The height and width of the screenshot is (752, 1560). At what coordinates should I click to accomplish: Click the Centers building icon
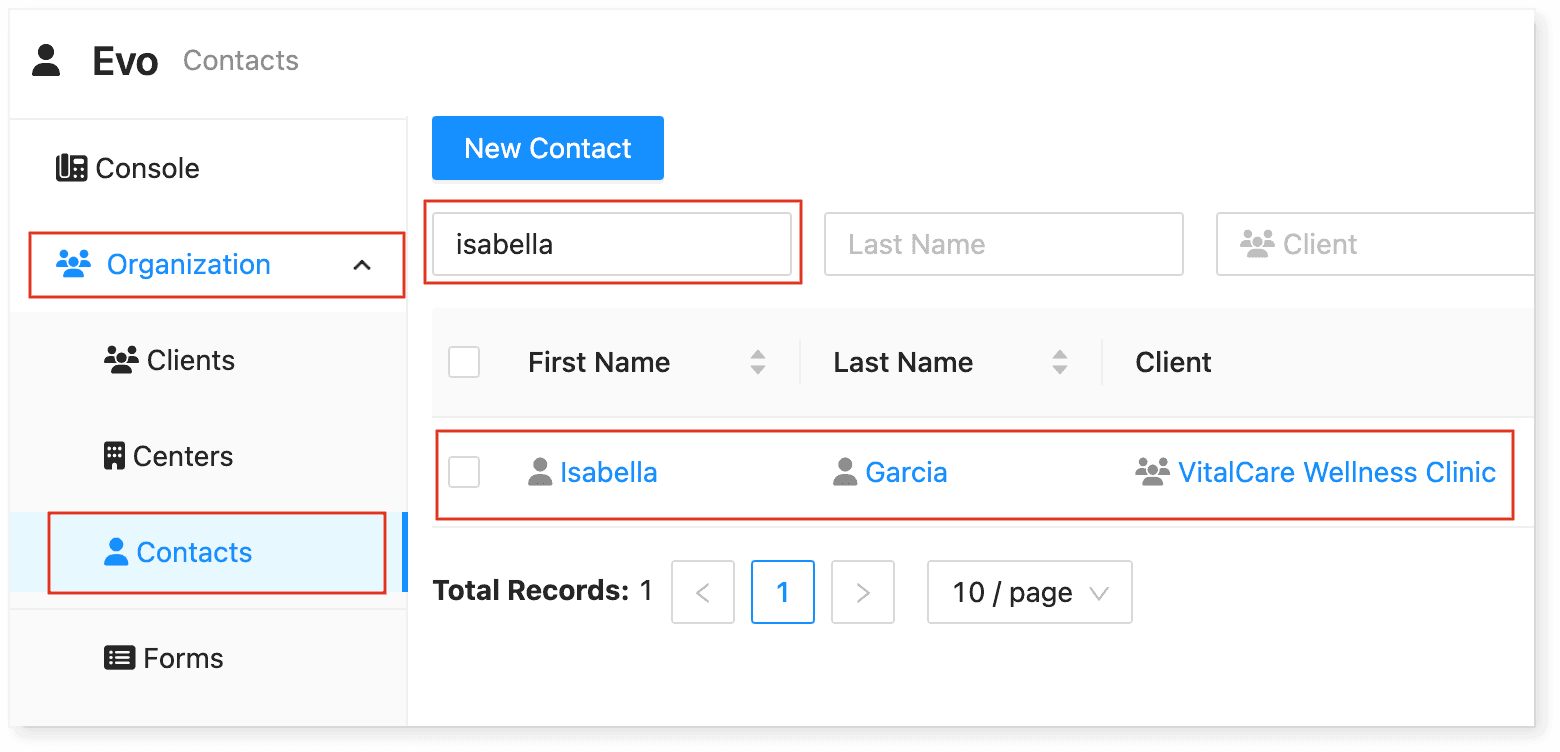(115, 456)
